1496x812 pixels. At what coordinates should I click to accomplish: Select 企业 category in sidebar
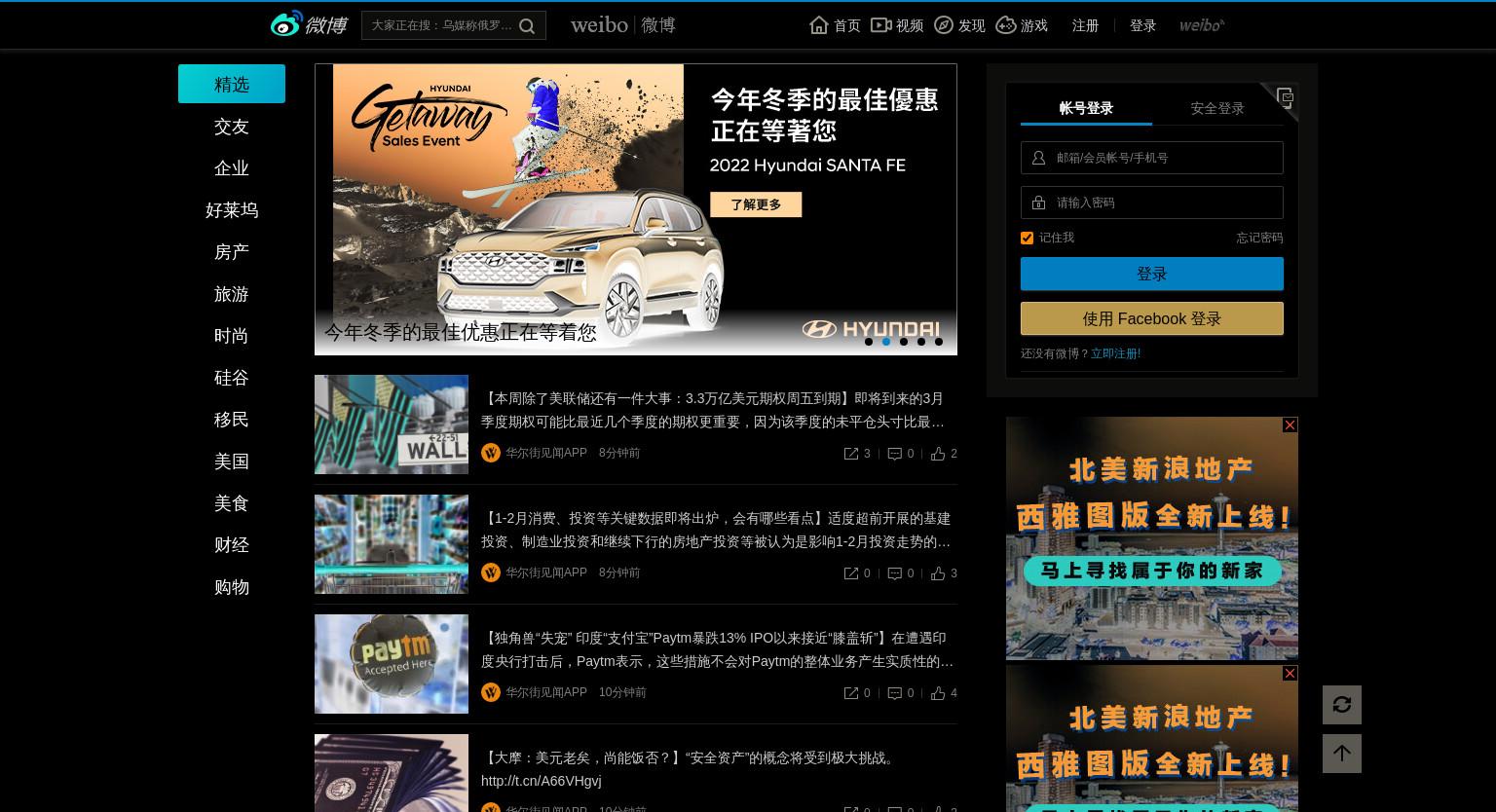pos(232,168)
